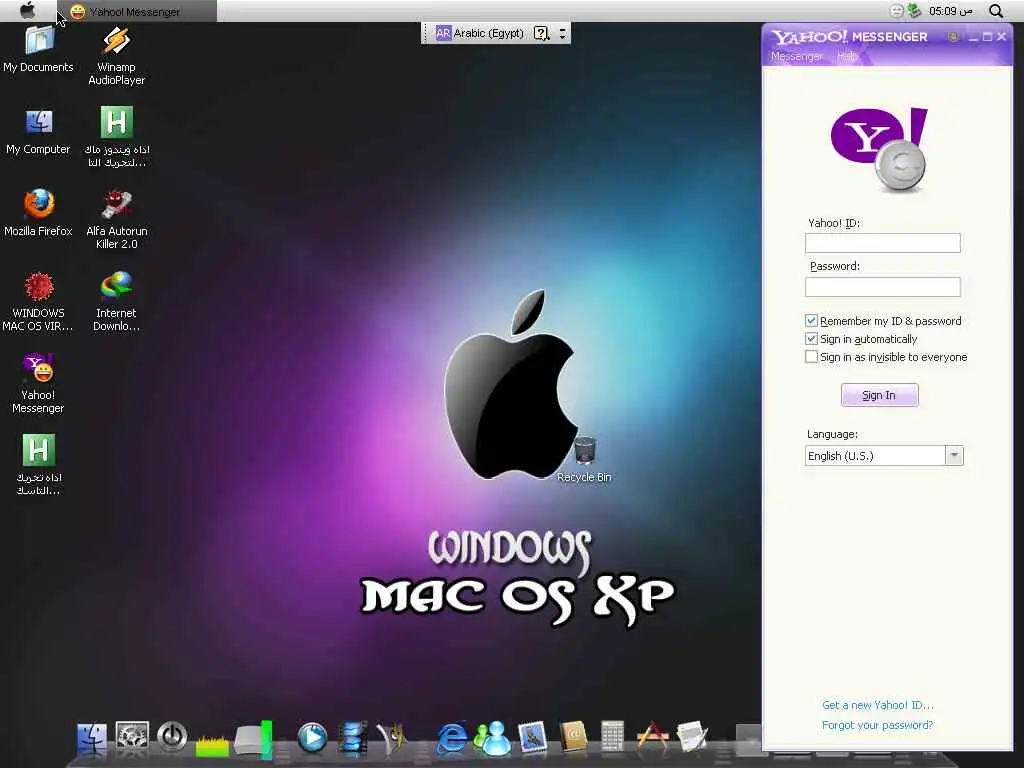Open the drive with green bar dock icon

[x=253, y=739]
